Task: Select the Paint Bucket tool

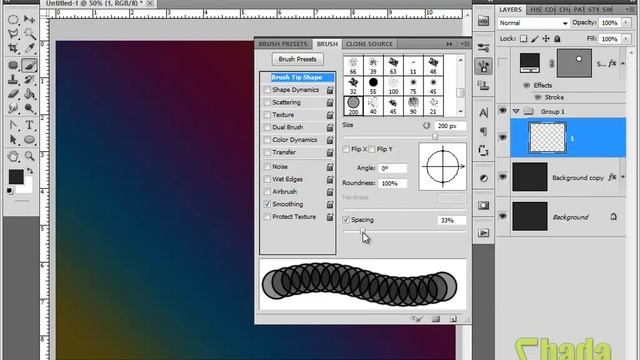Action: 29,94
